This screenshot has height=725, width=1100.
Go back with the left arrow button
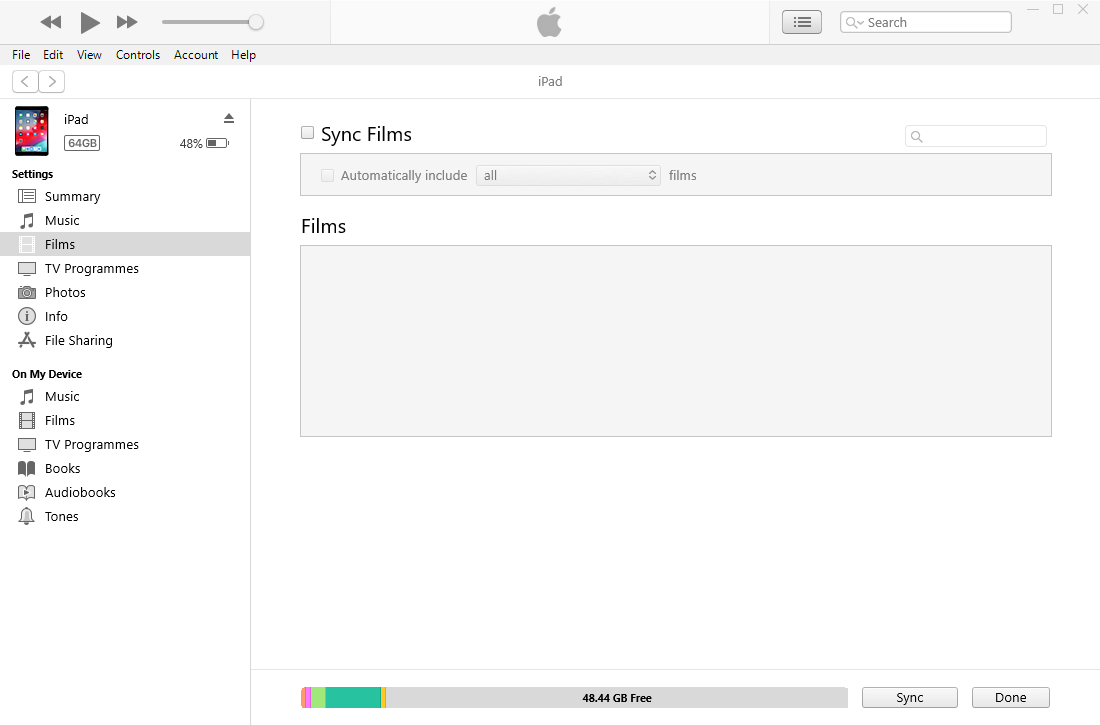click(x=25, y=81)
